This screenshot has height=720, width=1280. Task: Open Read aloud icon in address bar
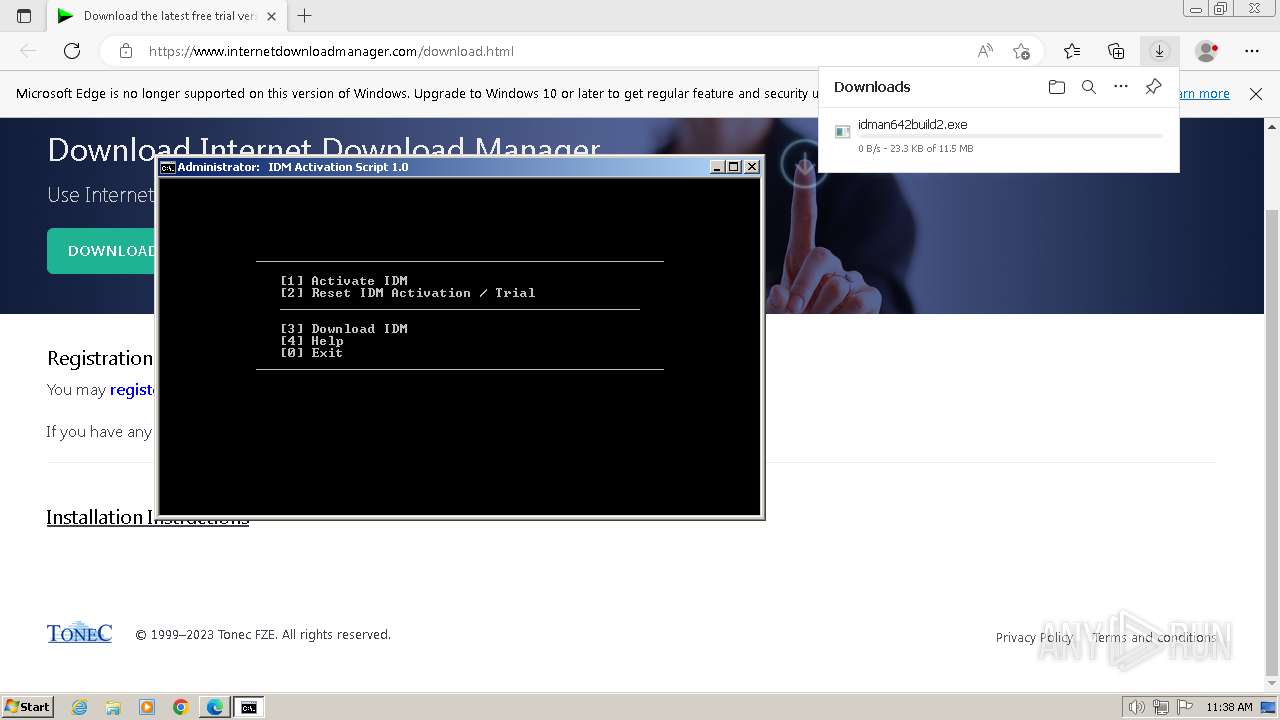coord(985,51)
